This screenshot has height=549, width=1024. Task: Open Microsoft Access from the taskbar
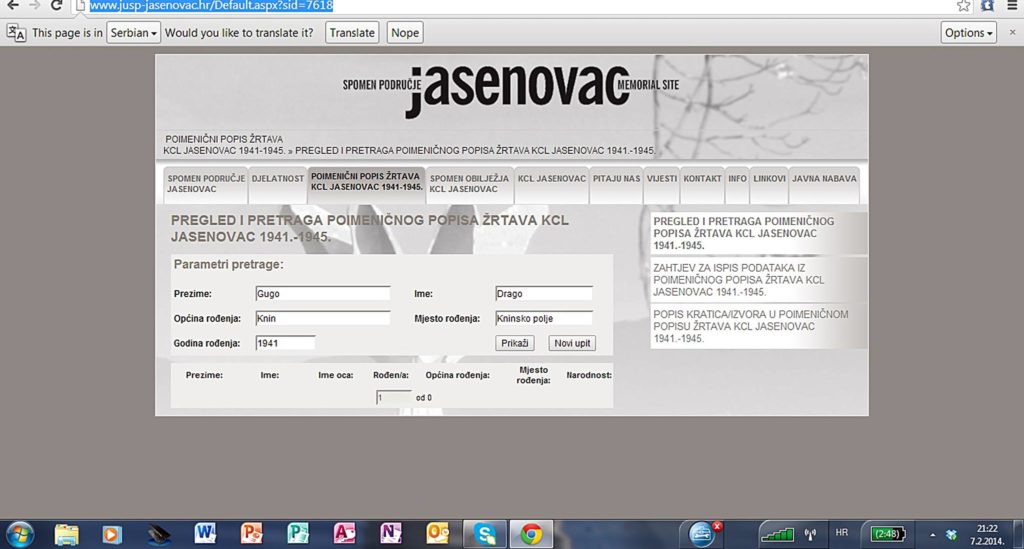pos(344,533)
